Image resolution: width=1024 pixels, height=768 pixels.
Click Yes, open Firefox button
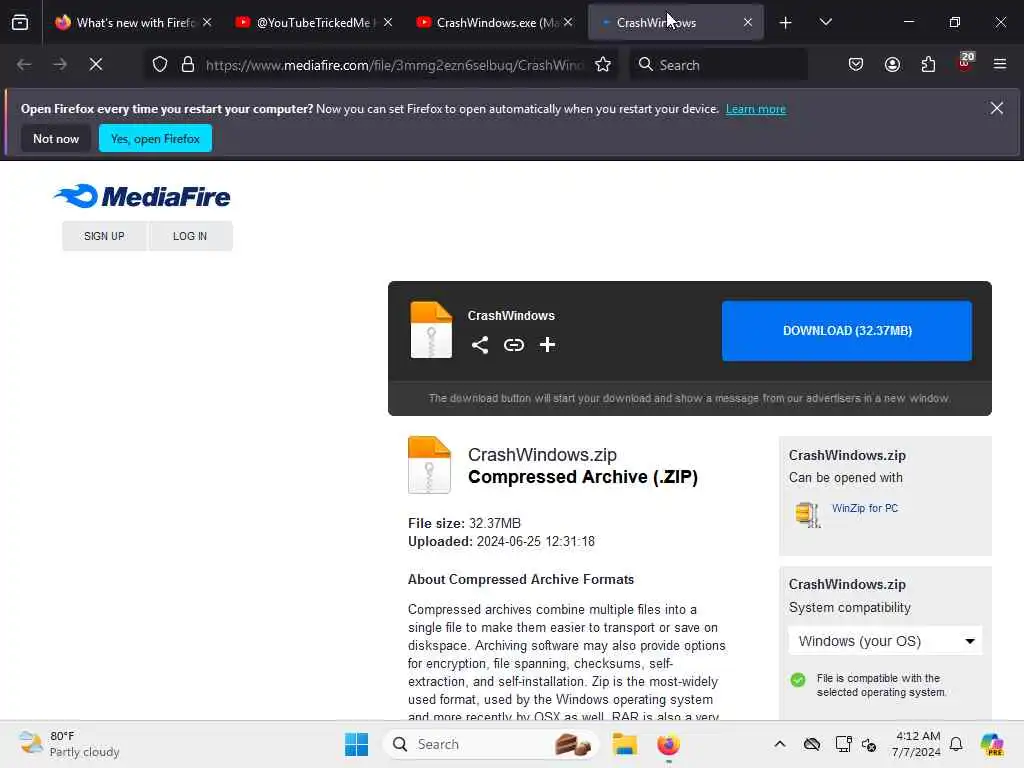click(x=155, y=138)
